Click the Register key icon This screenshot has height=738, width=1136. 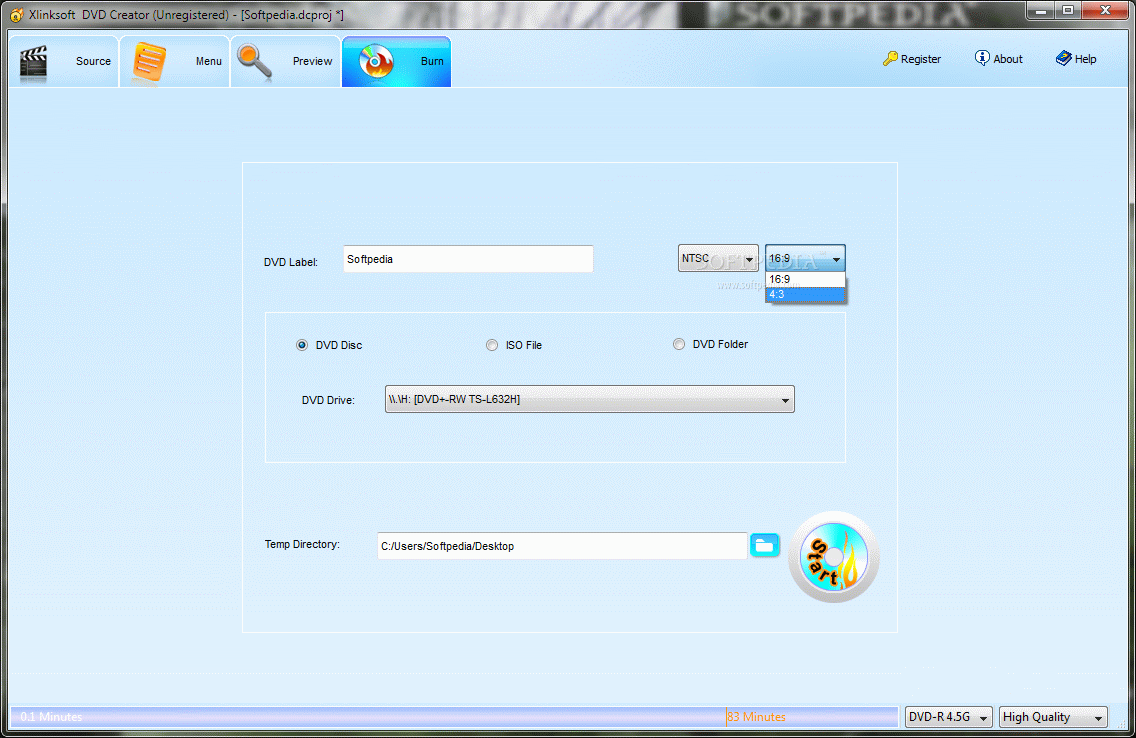pyautogui.click(x=890, y=59)
